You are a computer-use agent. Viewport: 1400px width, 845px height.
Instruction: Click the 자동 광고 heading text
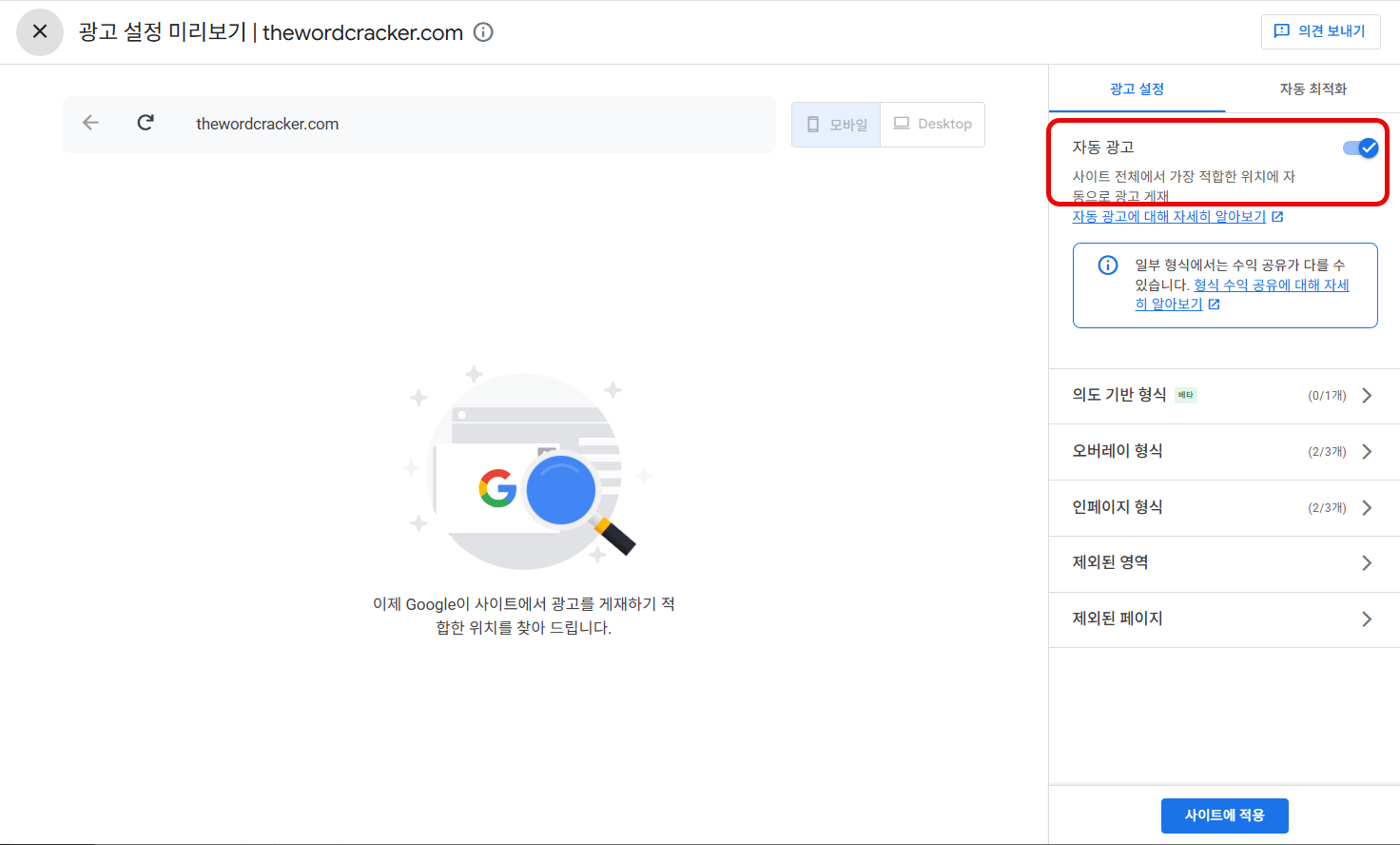point(1103,147)
